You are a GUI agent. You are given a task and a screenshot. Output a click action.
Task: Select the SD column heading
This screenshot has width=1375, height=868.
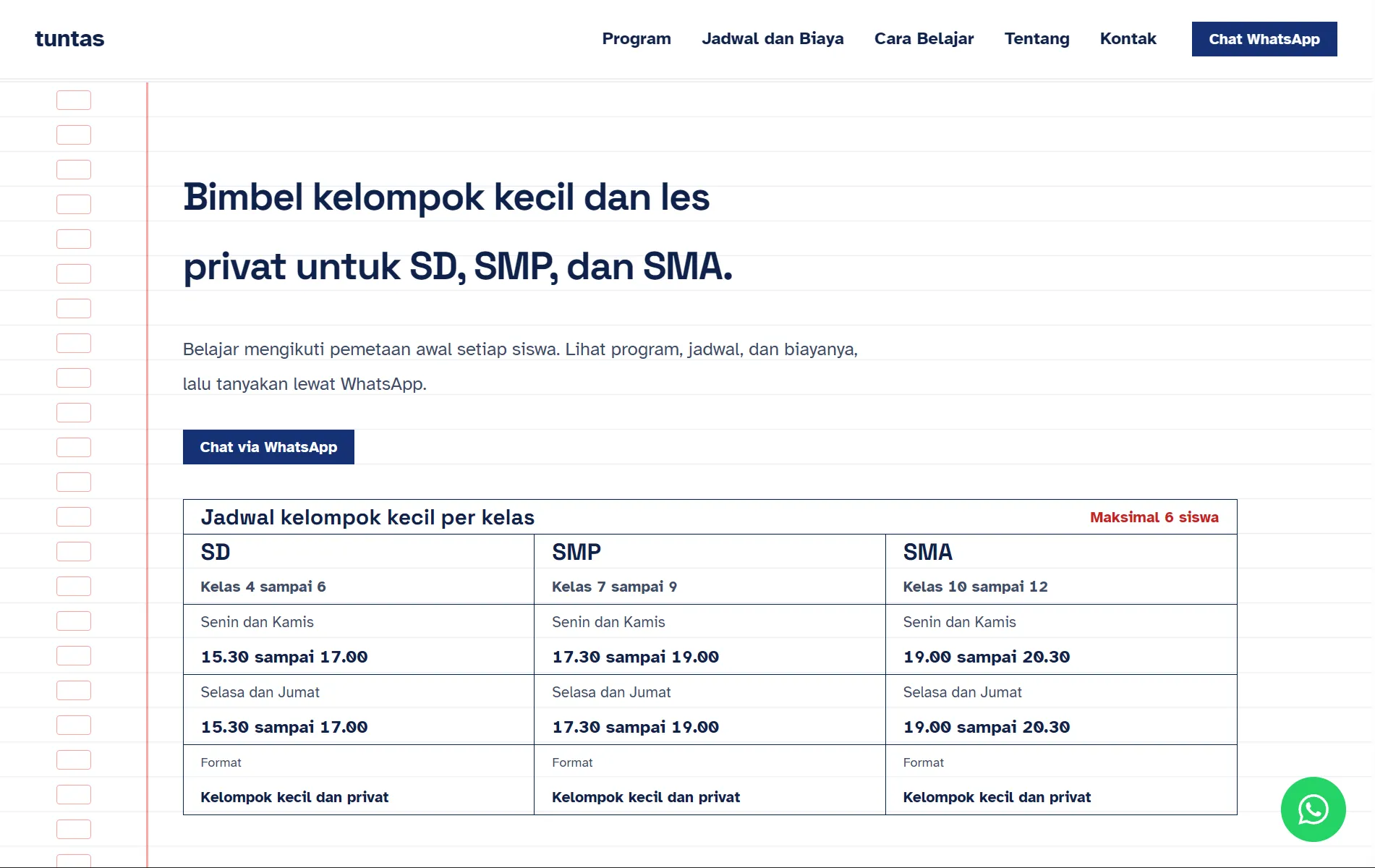pos(216,552)
